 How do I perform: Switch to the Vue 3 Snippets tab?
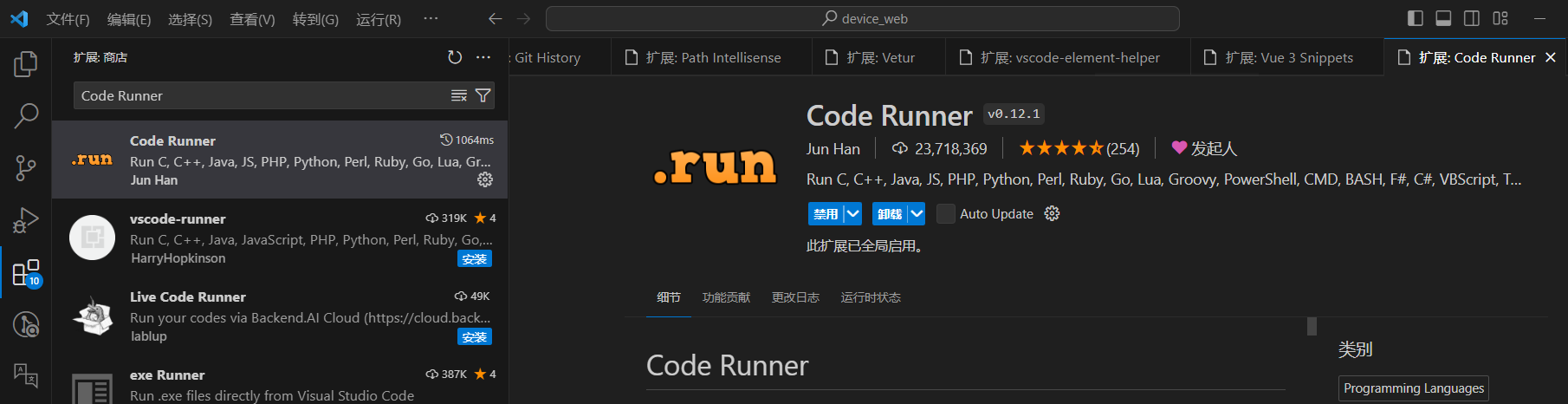pos(1287,57)
